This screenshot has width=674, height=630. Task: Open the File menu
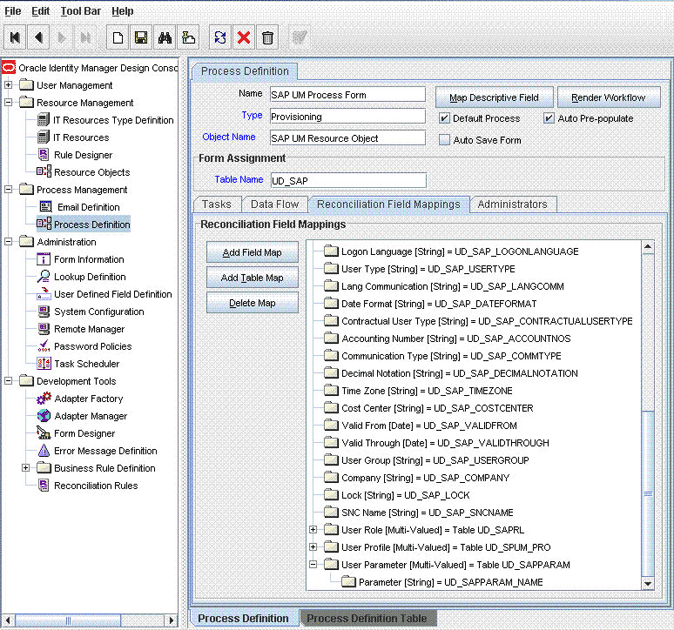pos(13,11)
